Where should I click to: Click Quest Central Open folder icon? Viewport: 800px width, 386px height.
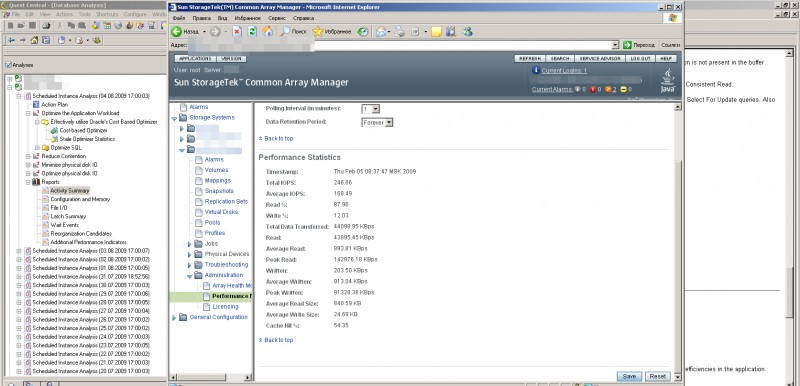pyautogui.click(x=21, y=25)
